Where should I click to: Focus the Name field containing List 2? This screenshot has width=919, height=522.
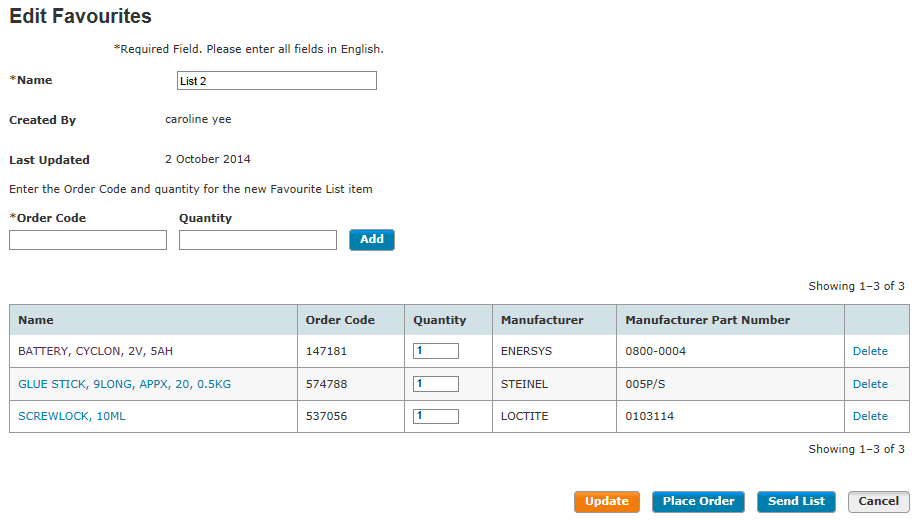pyautogui.click(x=277, y=81)
